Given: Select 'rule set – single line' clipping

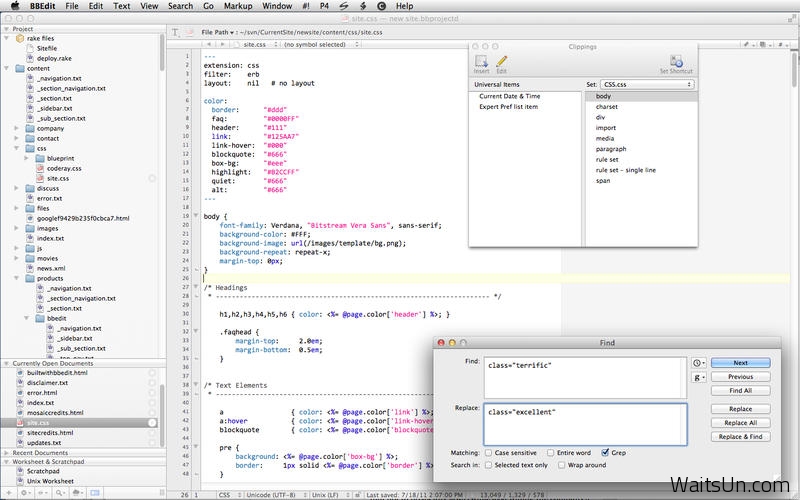Looking at the screenshot, I should [x=626, y=170].
